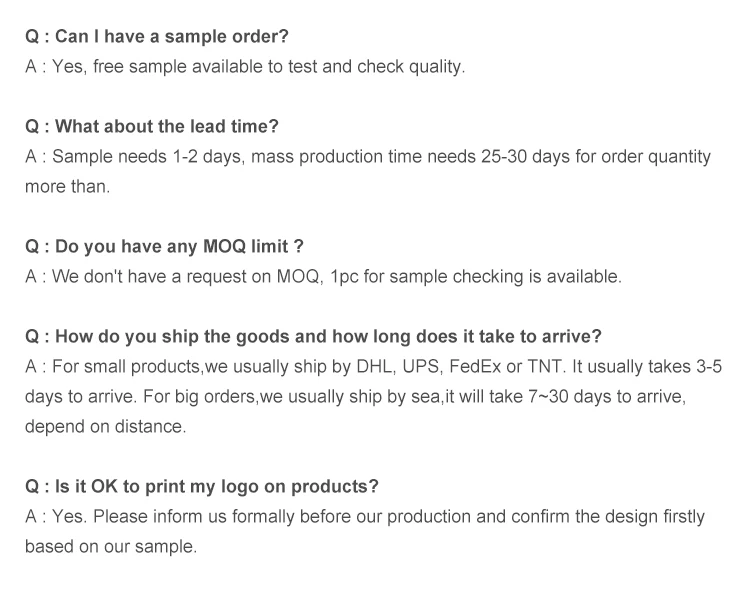Click the 'How do you ship the goods' question
This screenshot has height=601, width=750.
314,337
